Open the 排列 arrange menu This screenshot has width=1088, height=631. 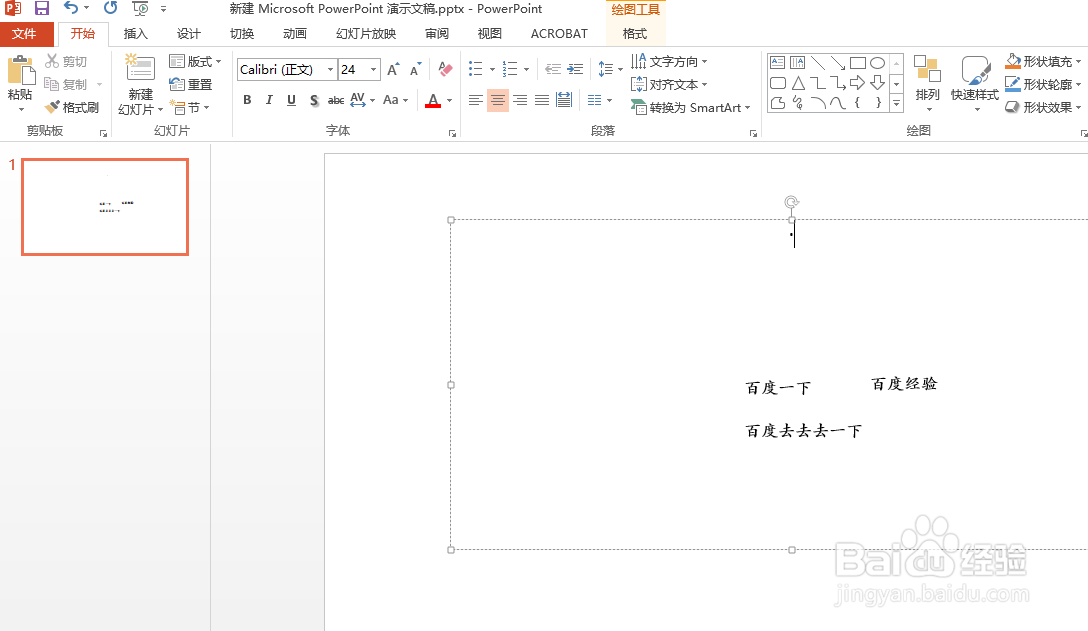click(x=927, y=83)
